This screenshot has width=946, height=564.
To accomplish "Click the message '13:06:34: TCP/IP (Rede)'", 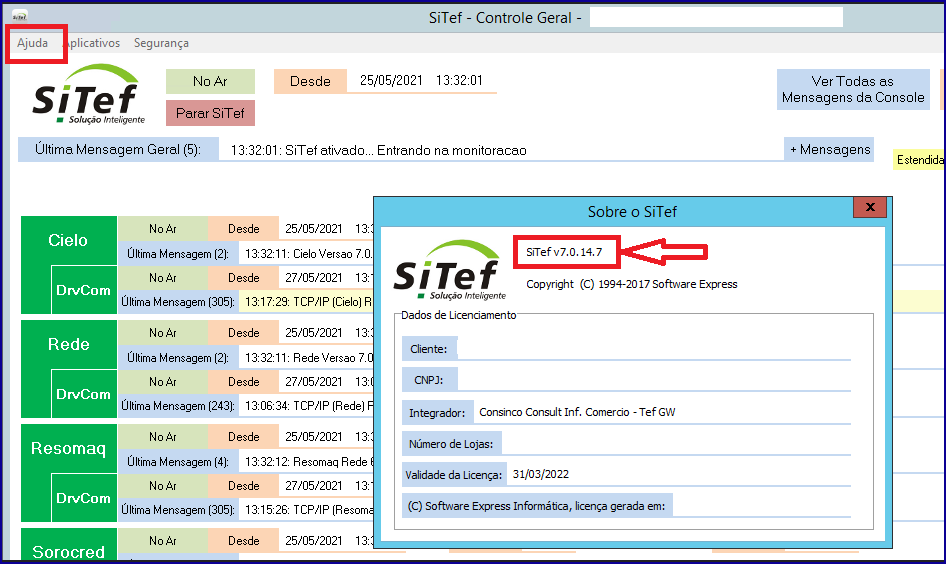I will pyautogui.click(x=308, y=406).
